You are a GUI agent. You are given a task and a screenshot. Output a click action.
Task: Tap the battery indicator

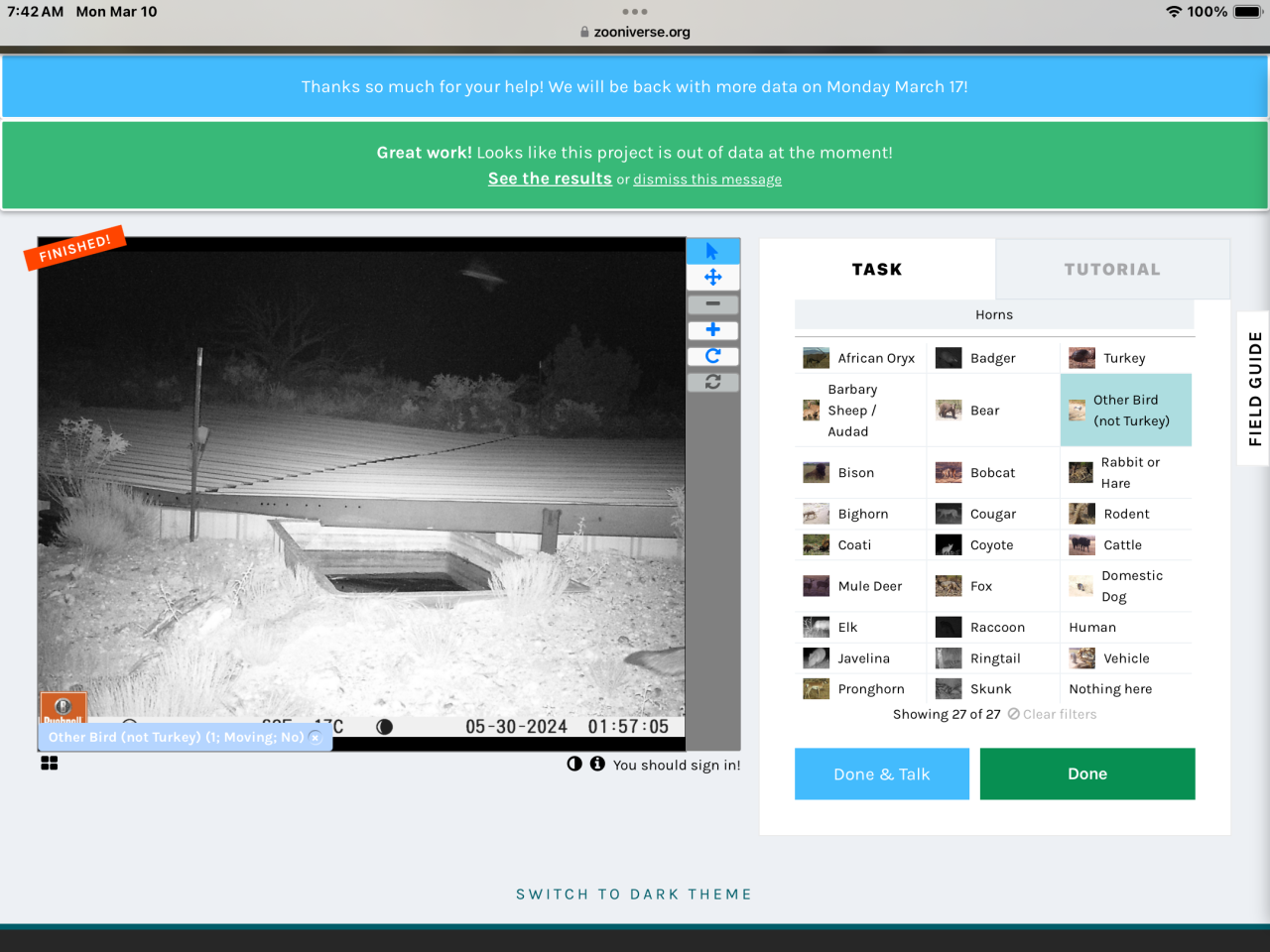coord(1247,12)
